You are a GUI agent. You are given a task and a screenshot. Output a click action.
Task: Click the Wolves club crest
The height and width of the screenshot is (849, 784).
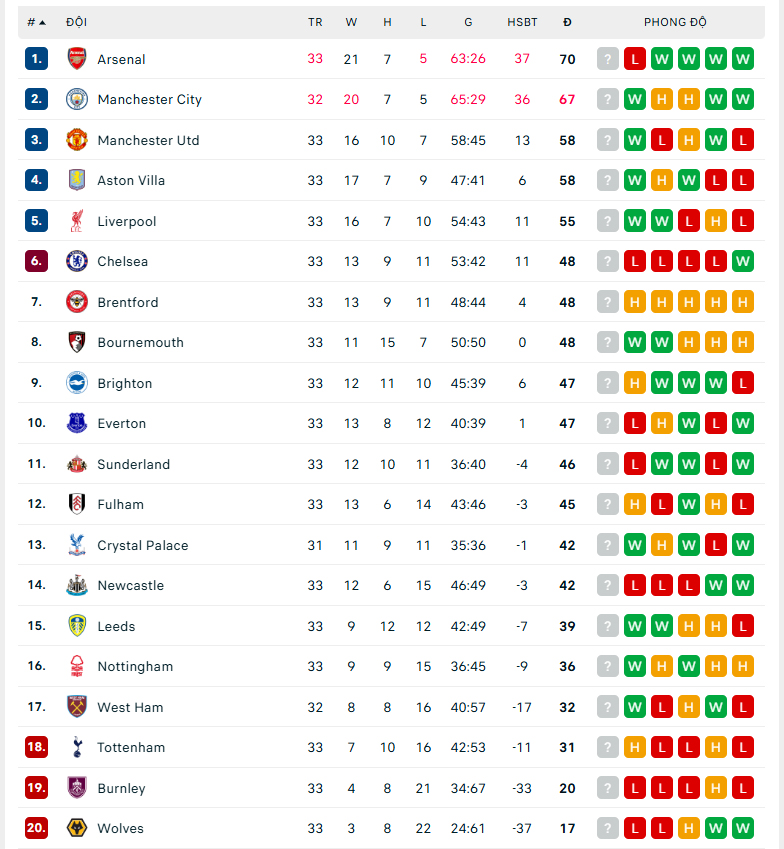click(x=78, y=828)
